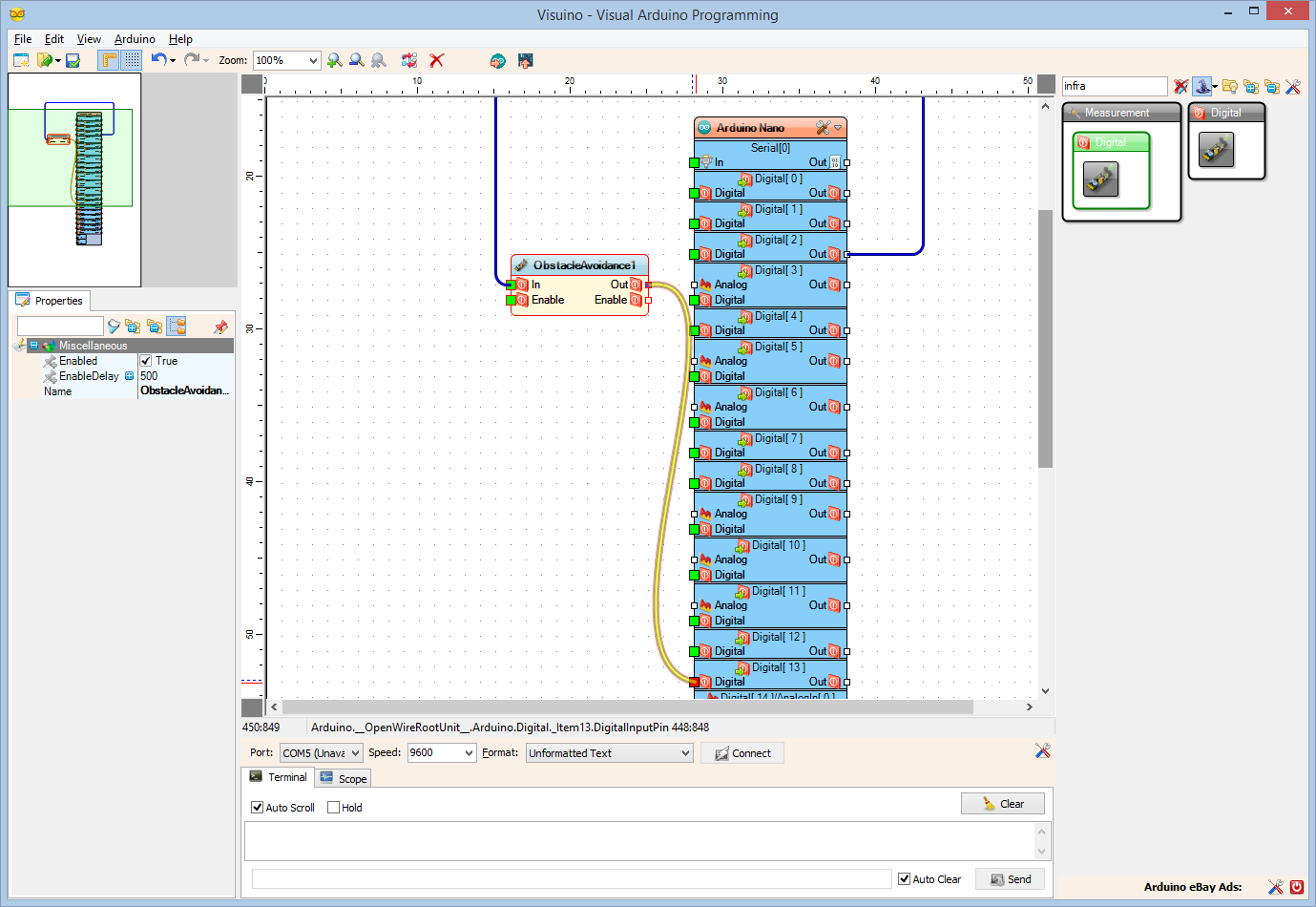Click the red X delete toolbar icon

(437, 60)
